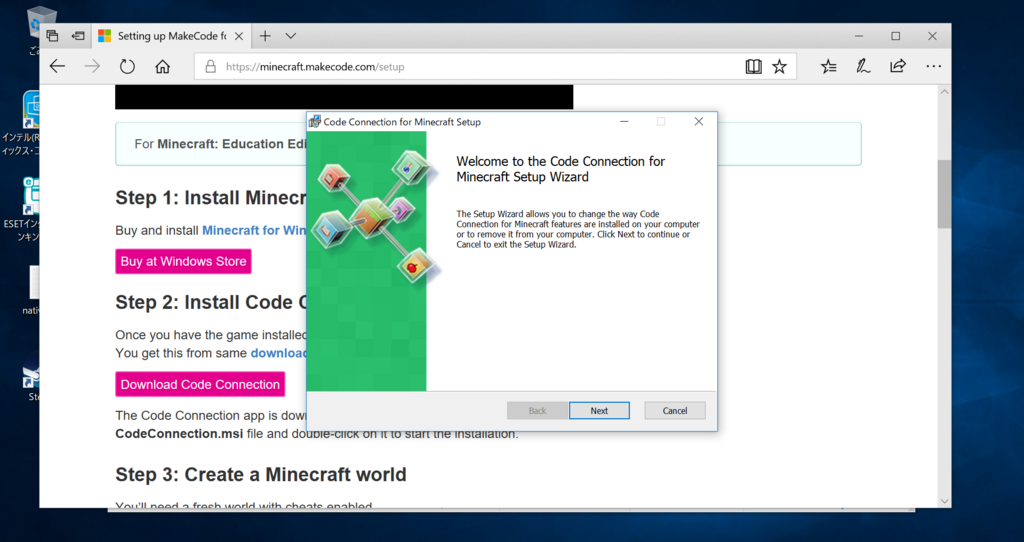Close the Code Connection Setup dialog
Image resolution: width=1024 pixels, height=542 pixels.
[699, 121]
